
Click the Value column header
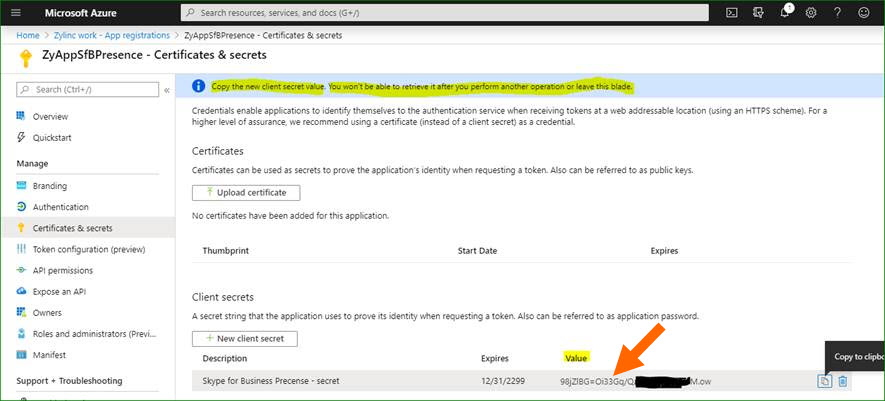[x=576, y=358]
